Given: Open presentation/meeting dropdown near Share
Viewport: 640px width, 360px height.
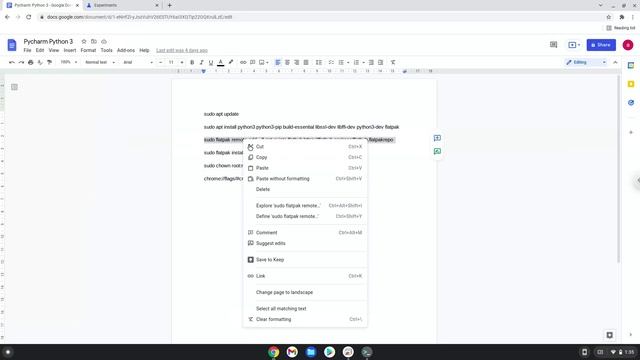Looking at the screenshot, I should pyautogui.click(x=574, y=44).
